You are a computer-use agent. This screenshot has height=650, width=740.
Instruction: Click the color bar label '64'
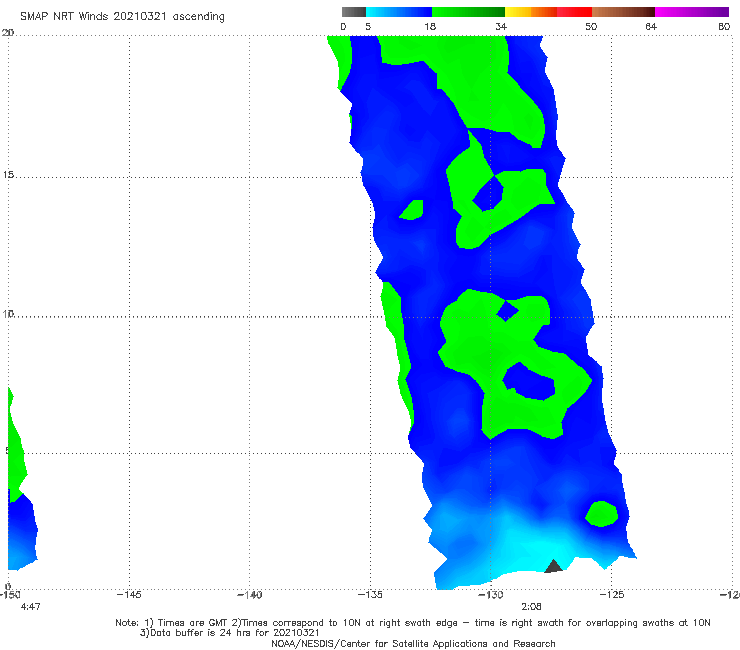click(651, 27)
